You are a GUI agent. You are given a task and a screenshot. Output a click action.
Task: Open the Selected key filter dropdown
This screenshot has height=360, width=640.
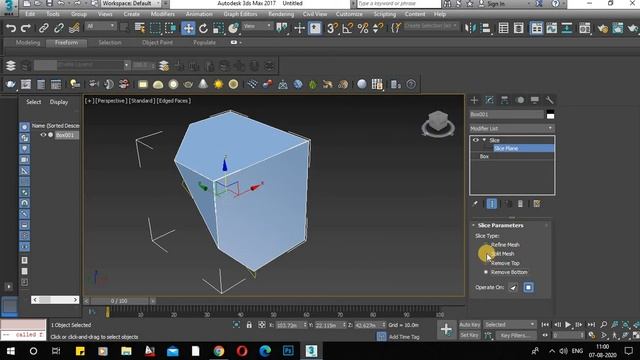[509, 325]
